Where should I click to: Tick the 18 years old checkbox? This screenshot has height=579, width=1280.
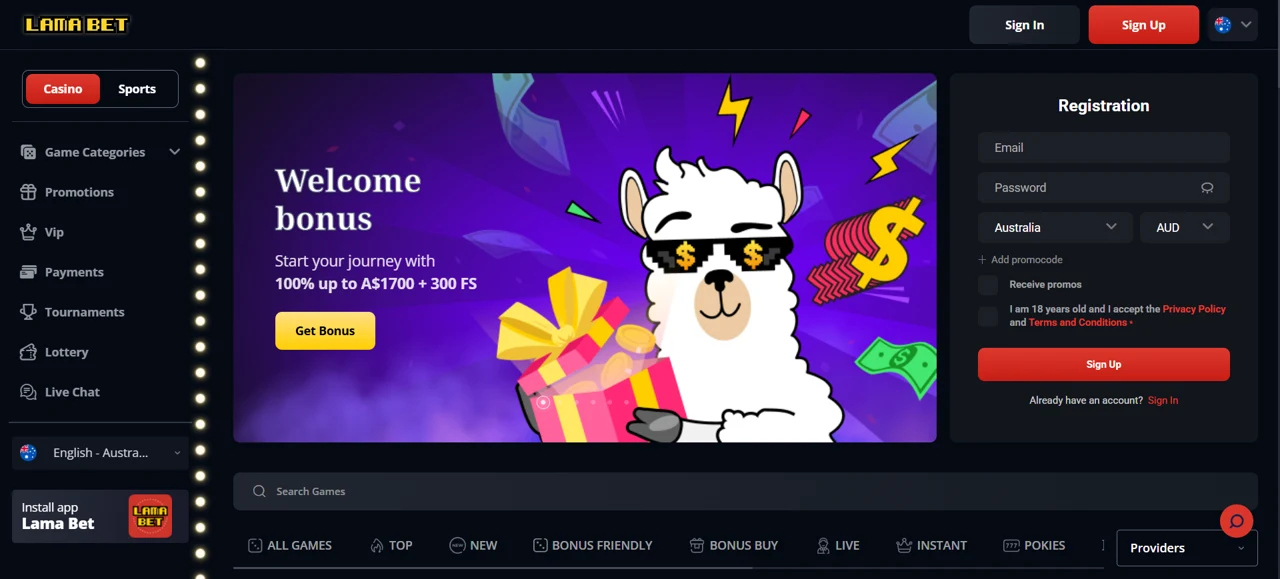(x=988, y=316)
